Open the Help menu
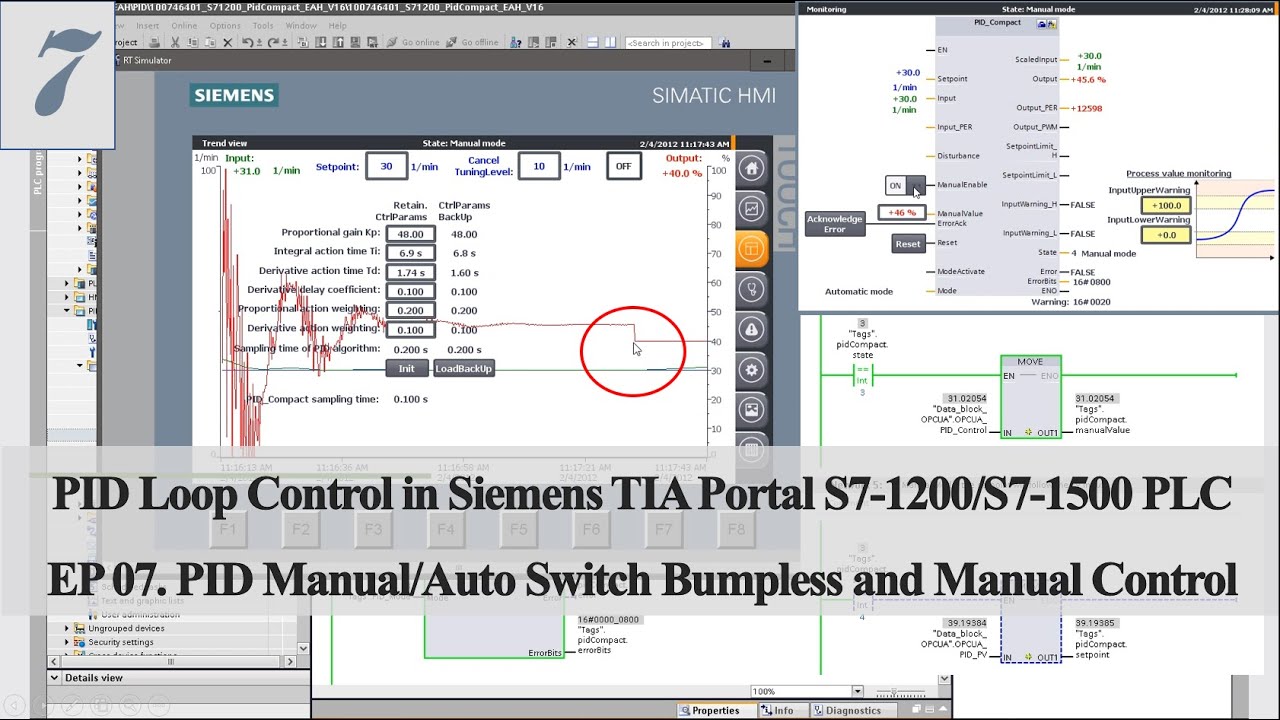 click(x=338, y=26)
